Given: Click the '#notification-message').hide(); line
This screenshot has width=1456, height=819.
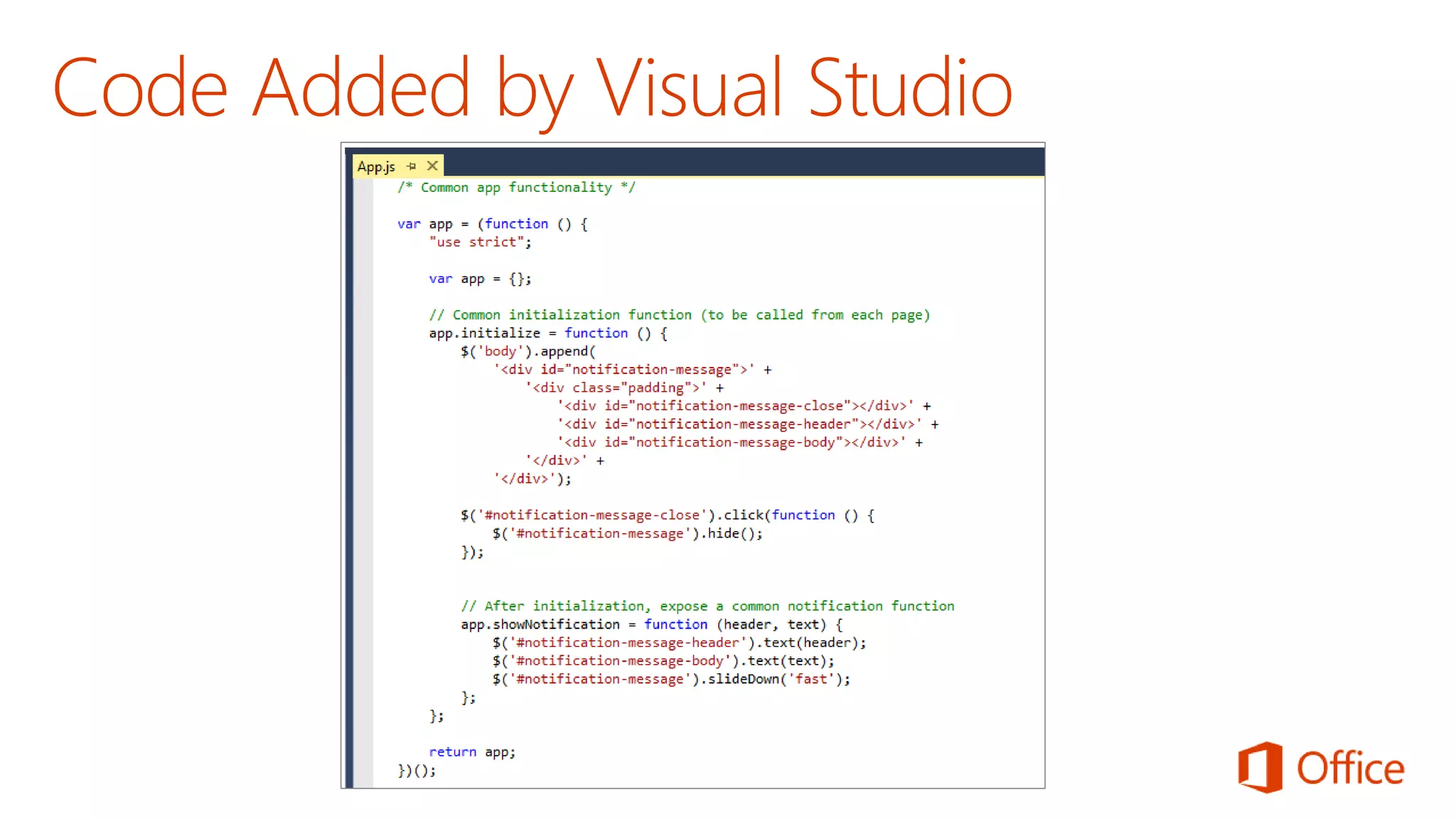Looking at the screenshot, I should pos(627,534).
